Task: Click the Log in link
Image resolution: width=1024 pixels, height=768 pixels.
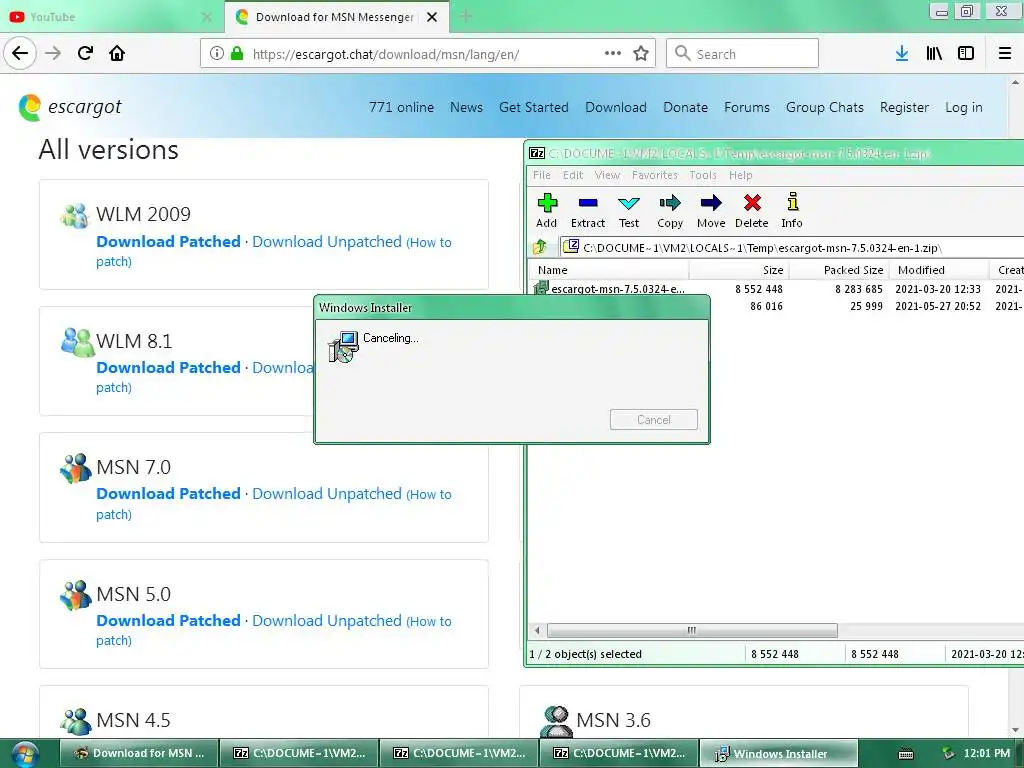Action: pyautogui.click(x=963, y=107)
